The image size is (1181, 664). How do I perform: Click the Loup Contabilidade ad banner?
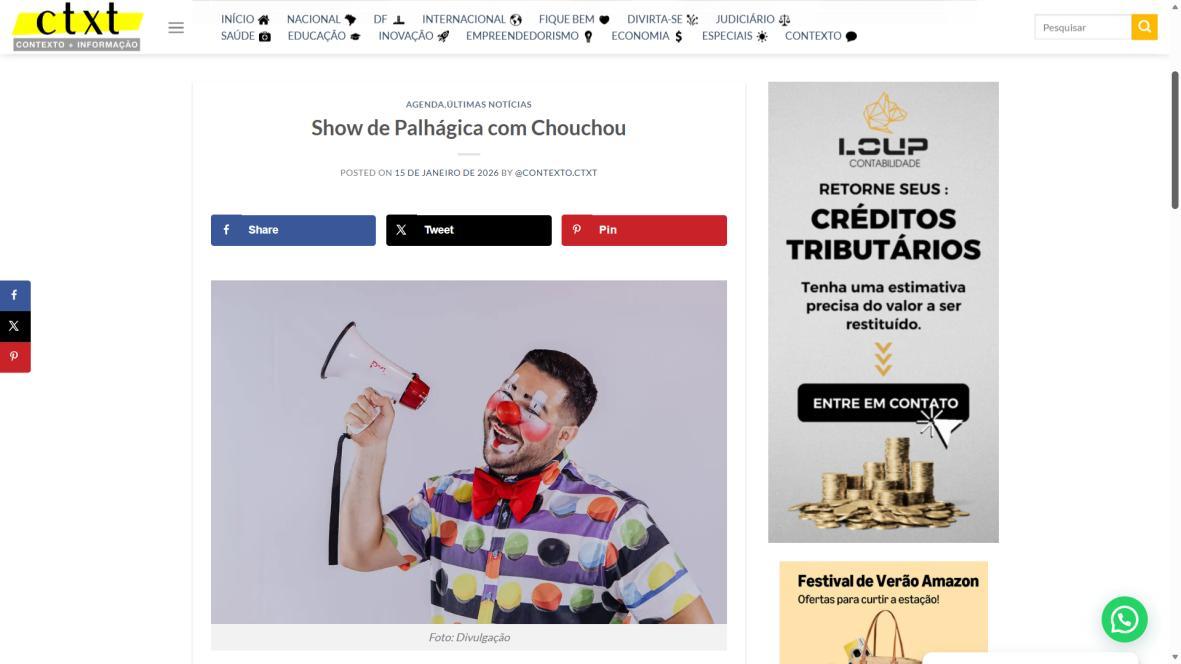883,312
